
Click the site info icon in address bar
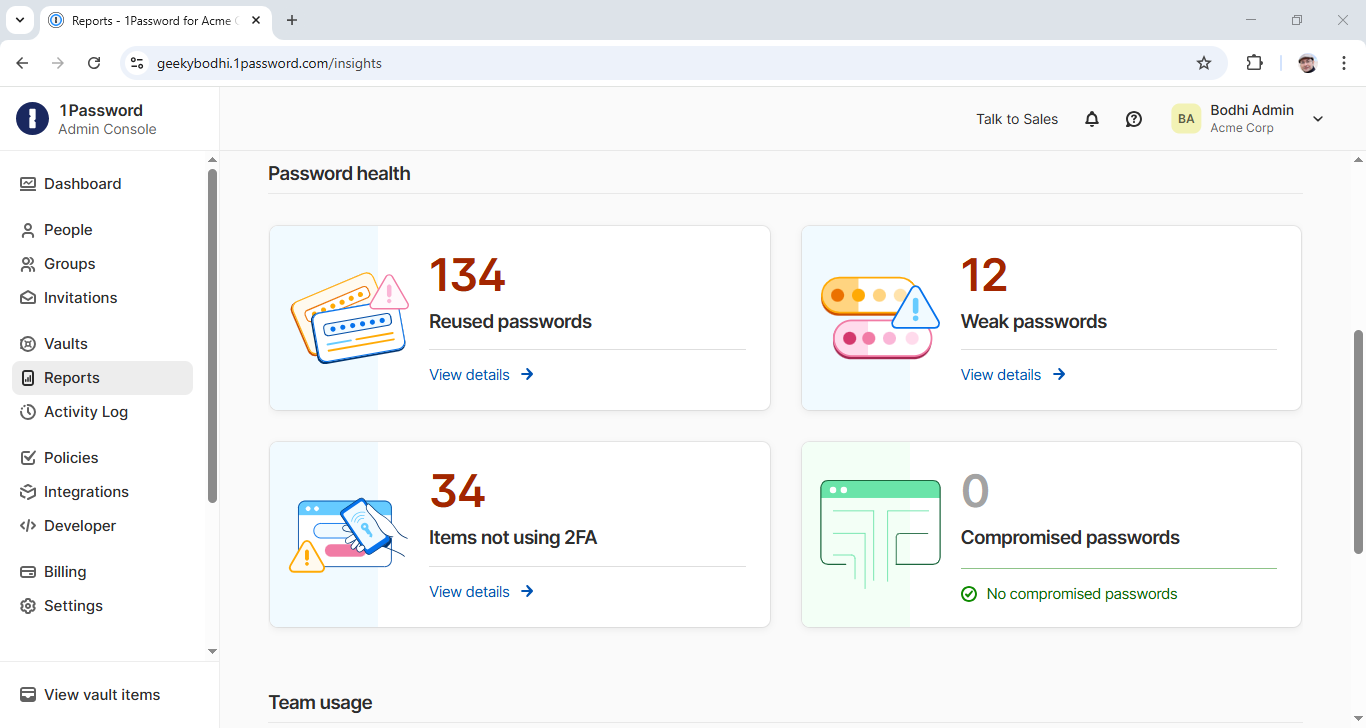[x=138, y=63]
